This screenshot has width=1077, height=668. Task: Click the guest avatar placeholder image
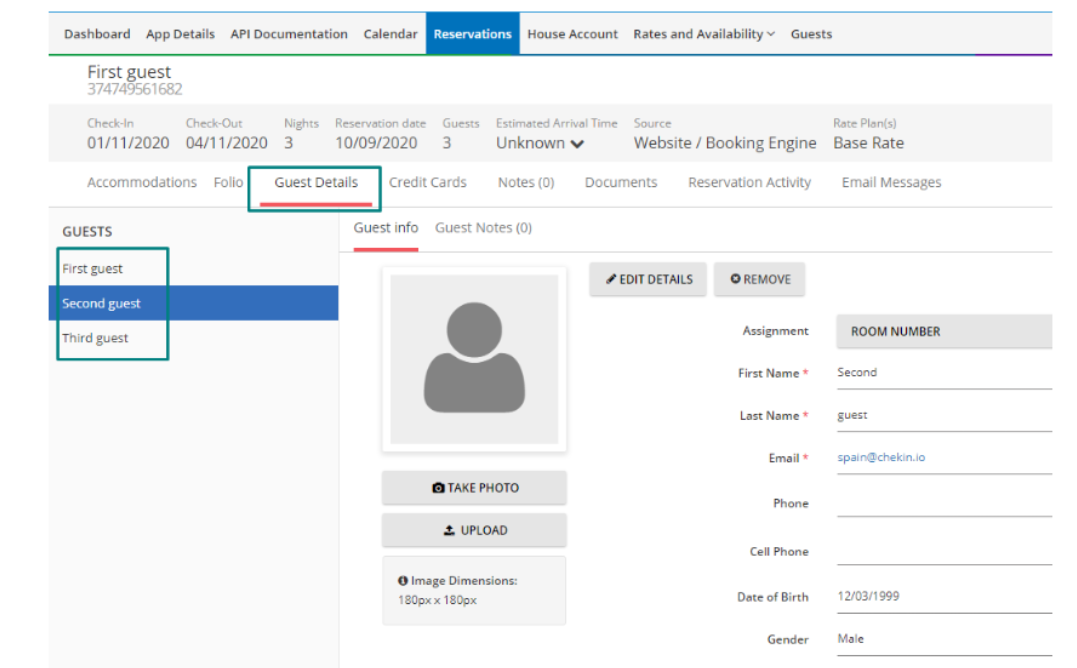[x=474, y=359]
